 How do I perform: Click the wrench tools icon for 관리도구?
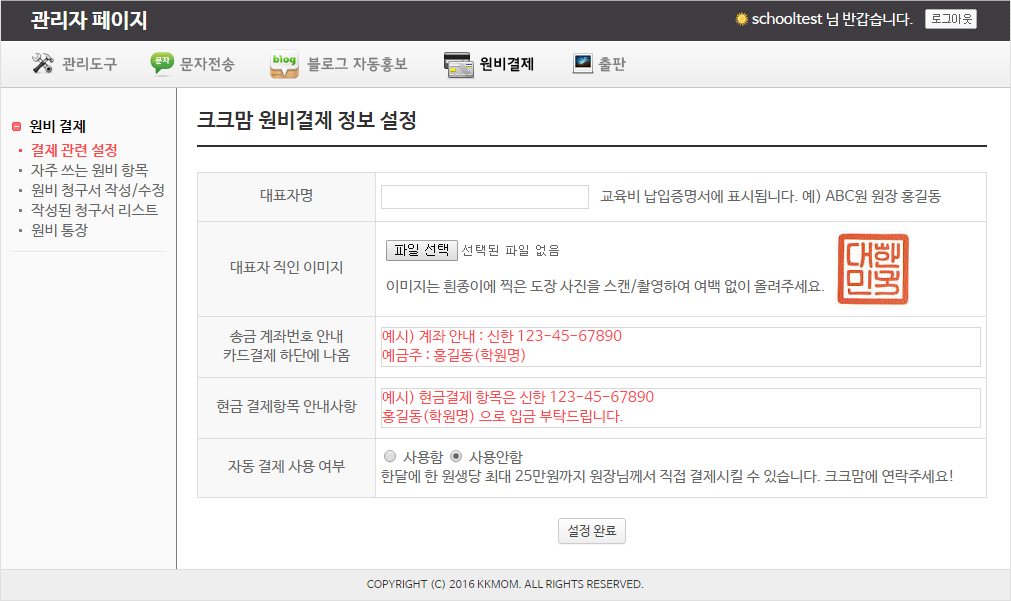tap(42, 64)
